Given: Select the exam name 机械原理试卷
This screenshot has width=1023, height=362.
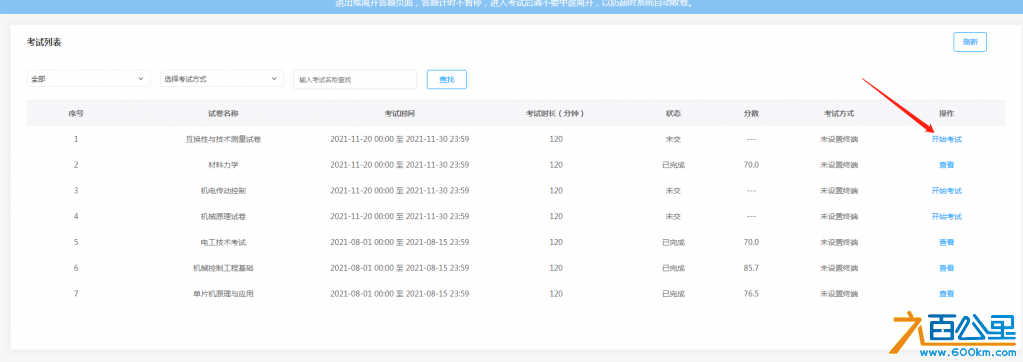Looking at the screenshot, I should coord(223,217).
